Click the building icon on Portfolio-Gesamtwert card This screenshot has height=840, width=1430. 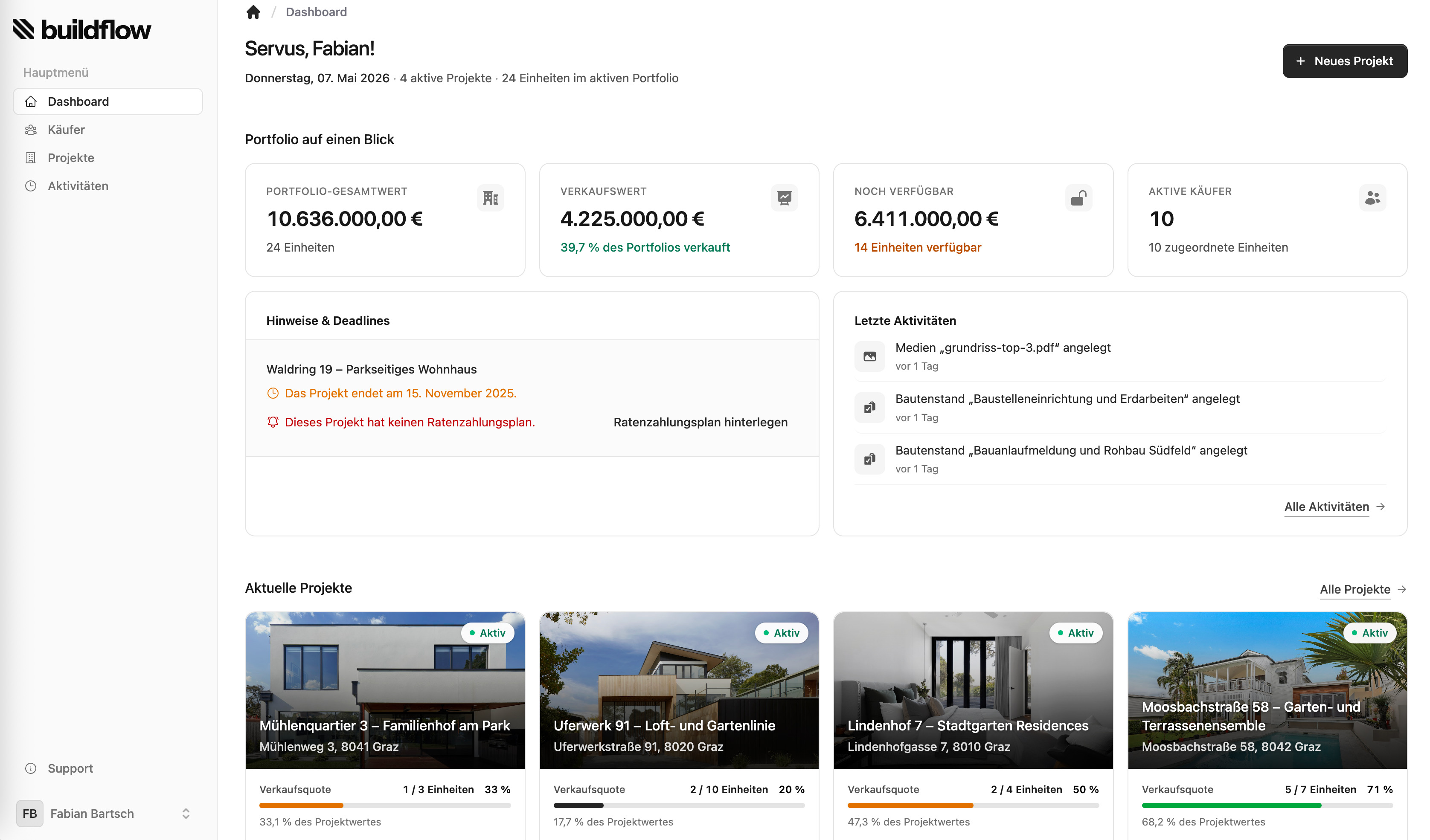[491, 198]
